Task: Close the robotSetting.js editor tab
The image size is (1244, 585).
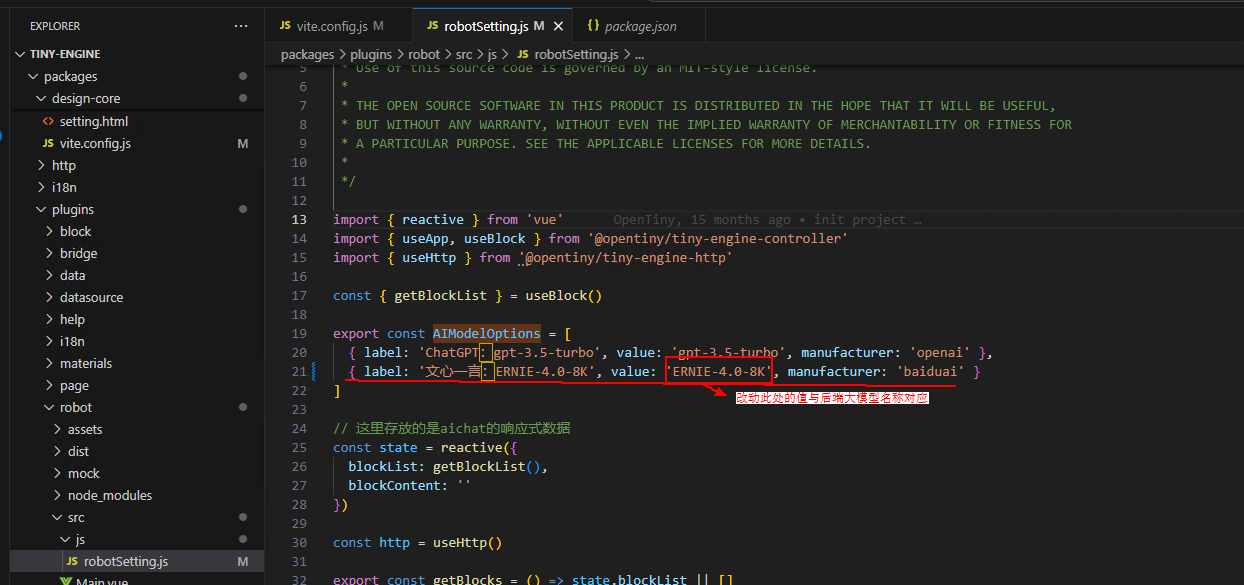Action: (x=558, y=26)
